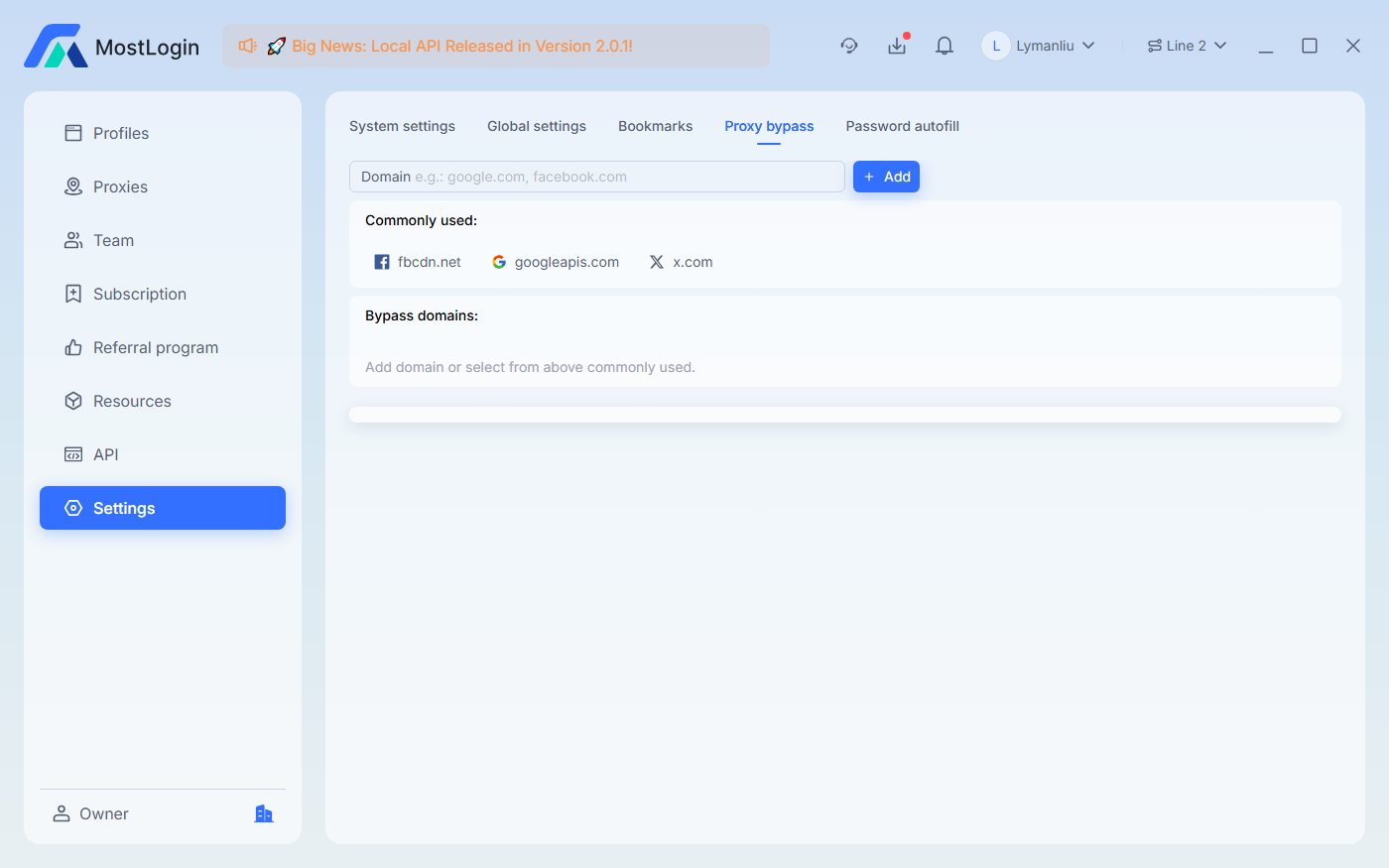
Task: Open the Line 2 route dropdown
Action: [1188, 46]
